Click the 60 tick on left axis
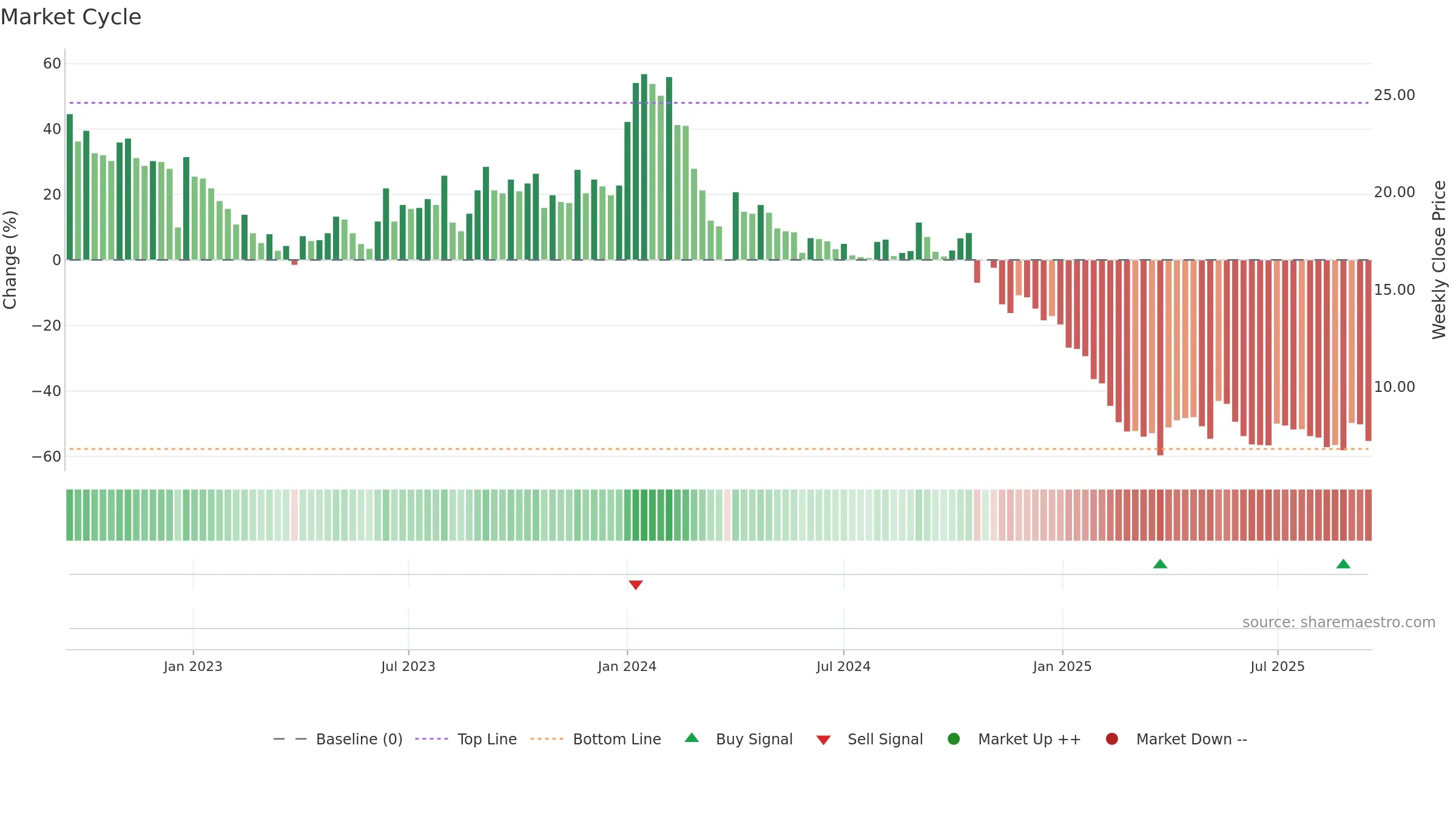 [x=52, y=64]
